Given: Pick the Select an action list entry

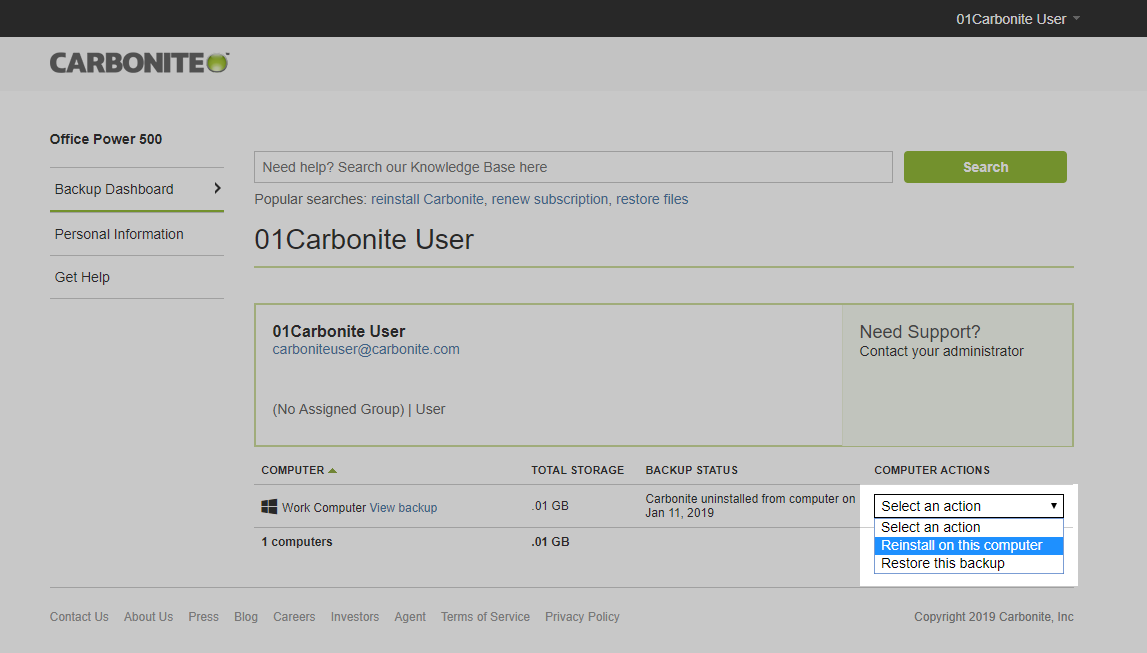Looking at the screenshot, I should click(x=931, y=527).
